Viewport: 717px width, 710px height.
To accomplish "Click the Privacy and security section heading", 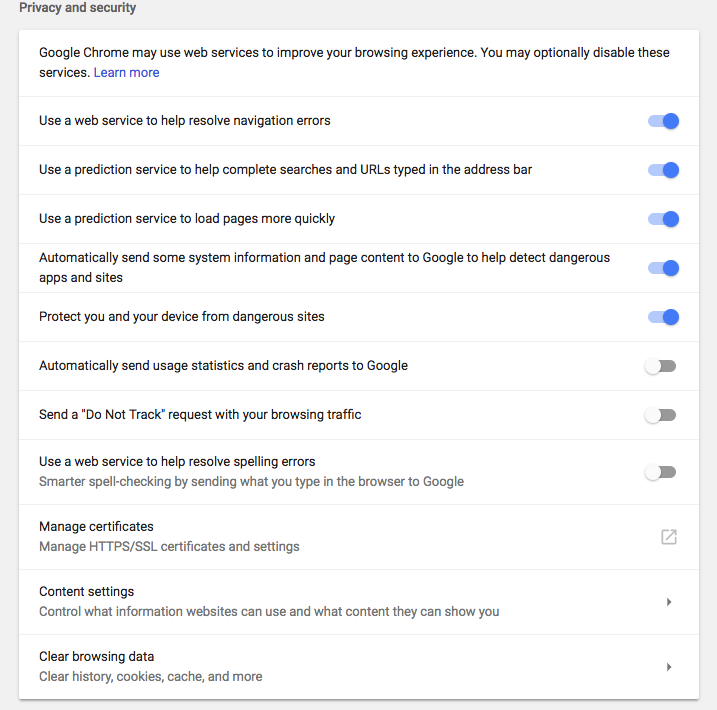I will coord(77,8).
